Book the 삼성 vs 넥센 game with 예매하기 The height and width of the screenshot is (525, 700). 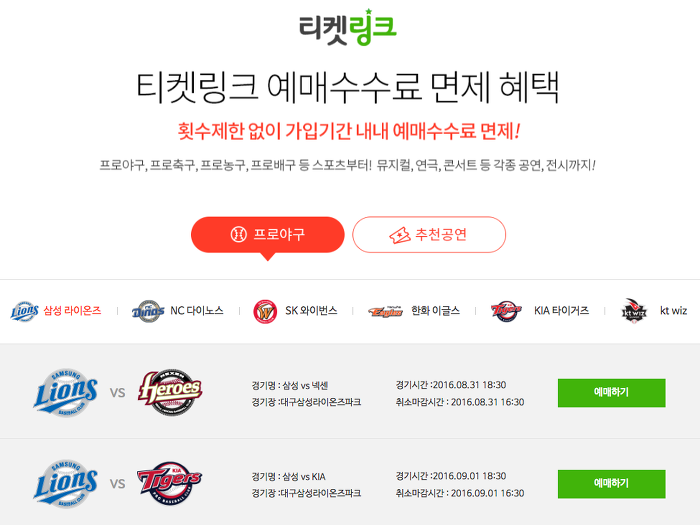tap(612, 393)
